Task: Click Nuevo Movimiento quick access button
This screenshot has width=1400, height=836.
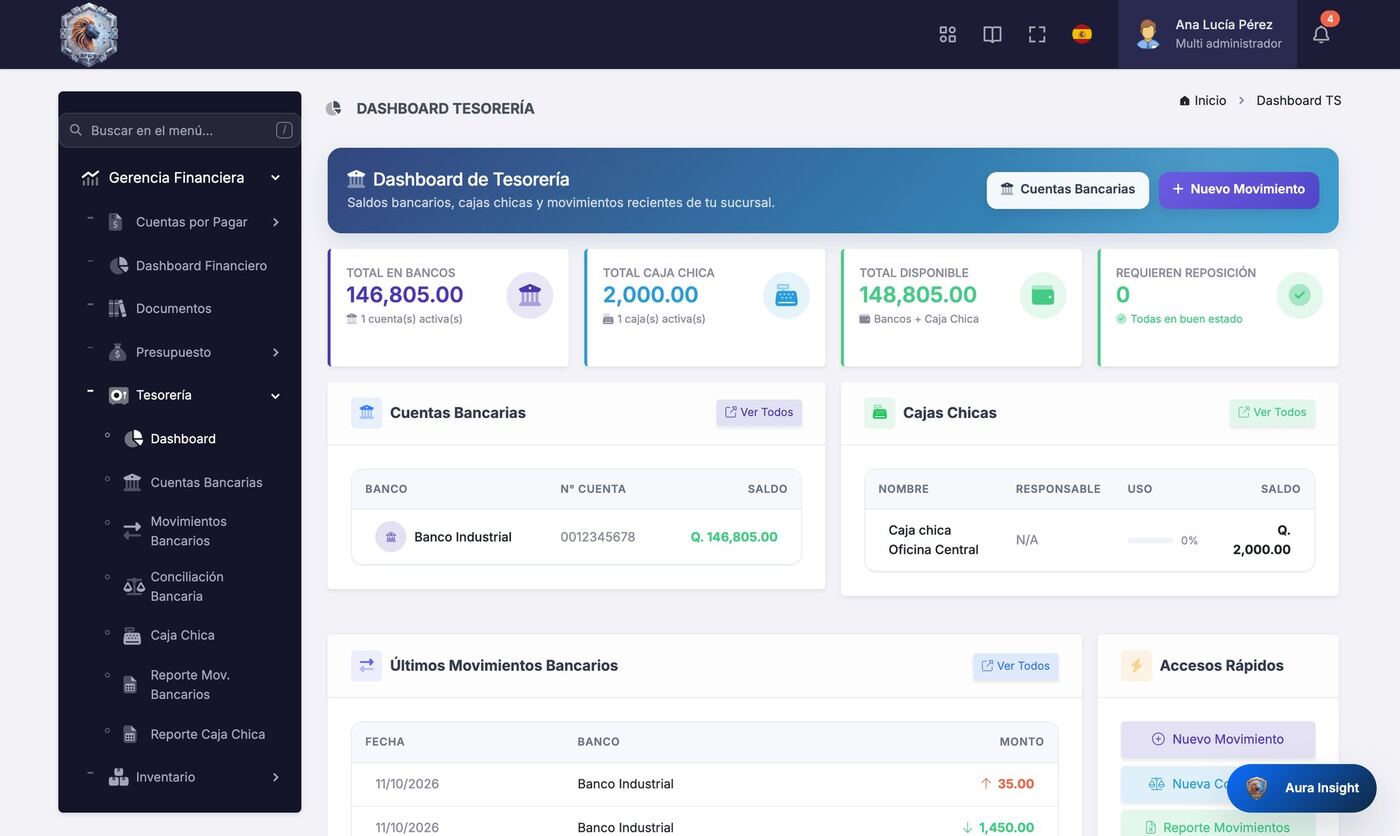Action: (1218, 740)
